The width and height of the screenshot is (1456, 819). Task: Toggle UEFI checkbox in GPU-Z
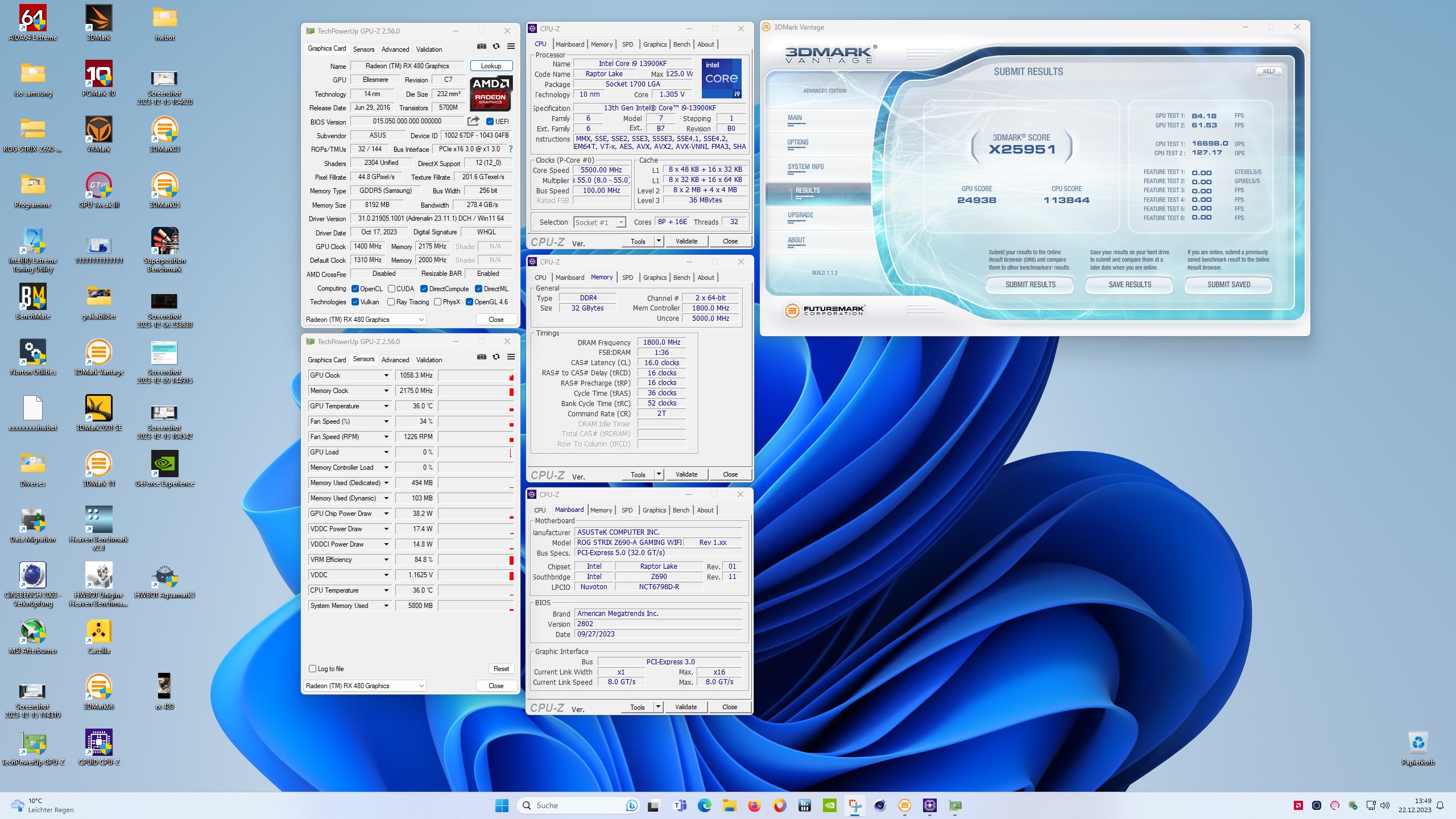click(490, 121)
